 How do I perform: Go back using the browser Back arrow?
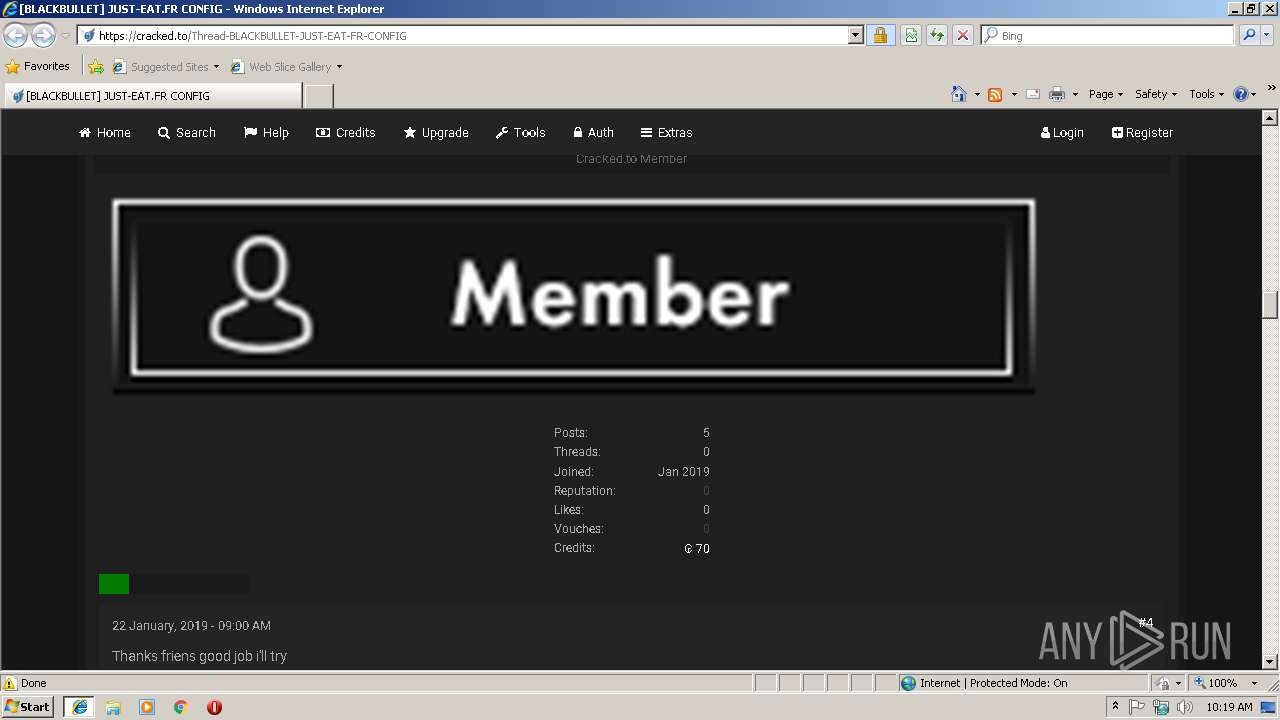(x=15, y=36)
